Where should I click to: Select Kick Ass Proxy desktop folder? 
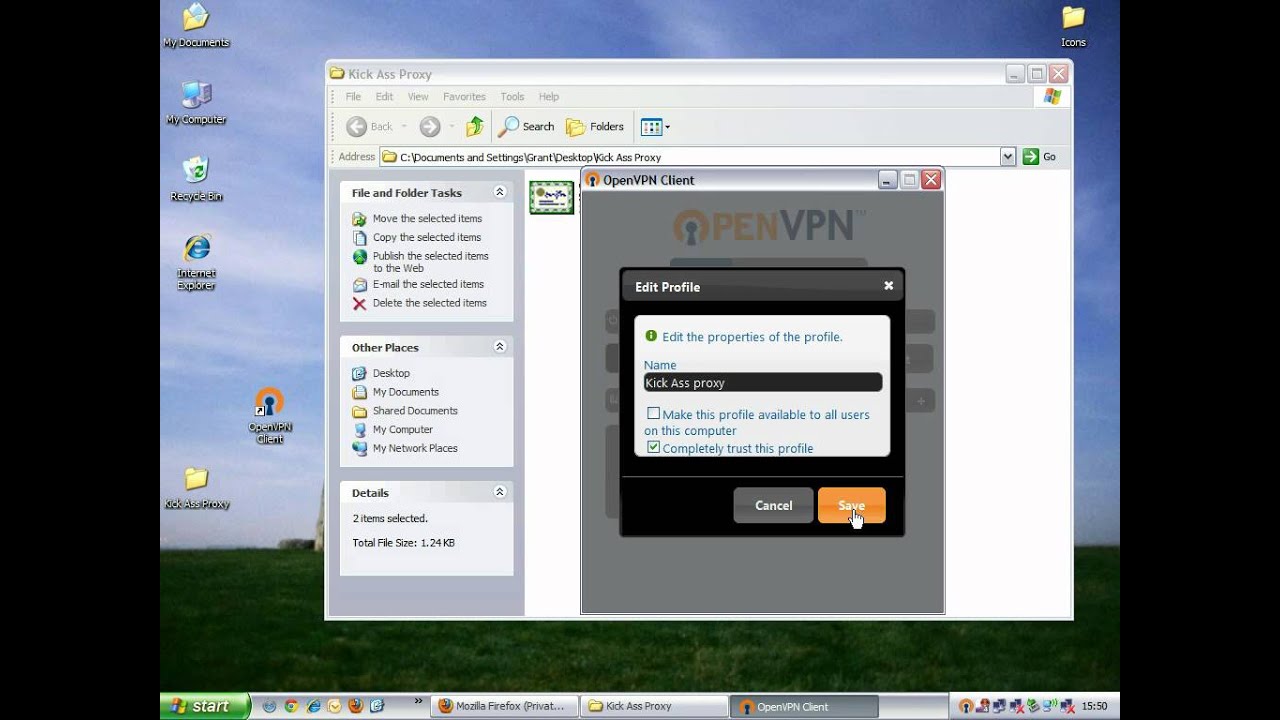(196, 489)
